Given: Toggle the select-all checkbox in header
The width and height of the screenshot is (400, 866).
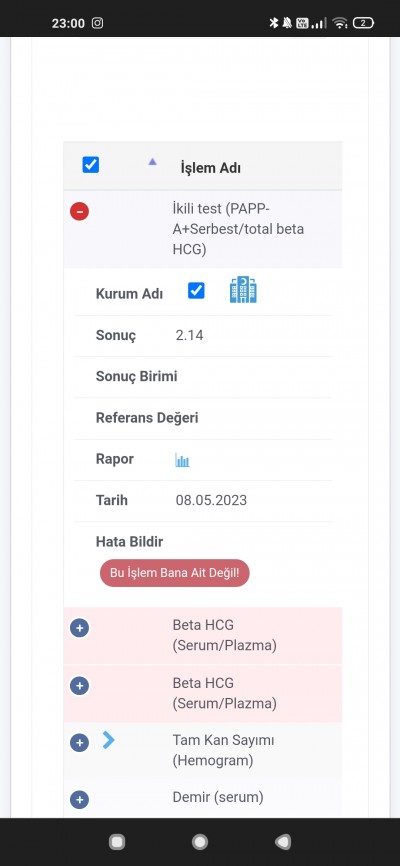Looking at the screenshot, I should (x=91, y=165).
